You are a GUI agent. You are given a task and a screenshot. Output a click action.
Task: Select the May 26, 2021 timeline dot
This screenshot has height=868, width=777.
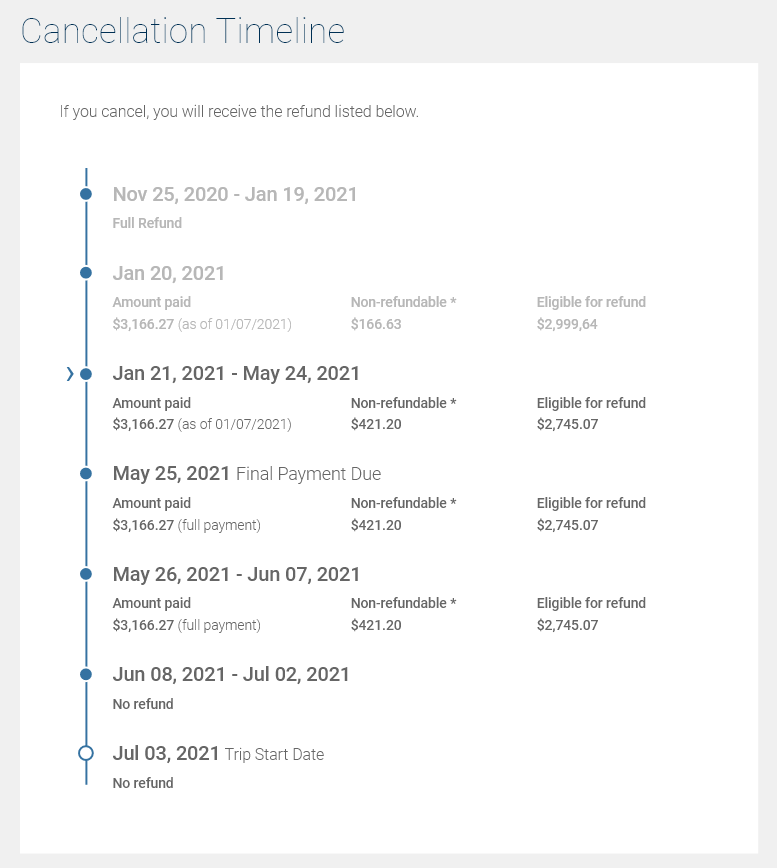click(x=86, y=574)
